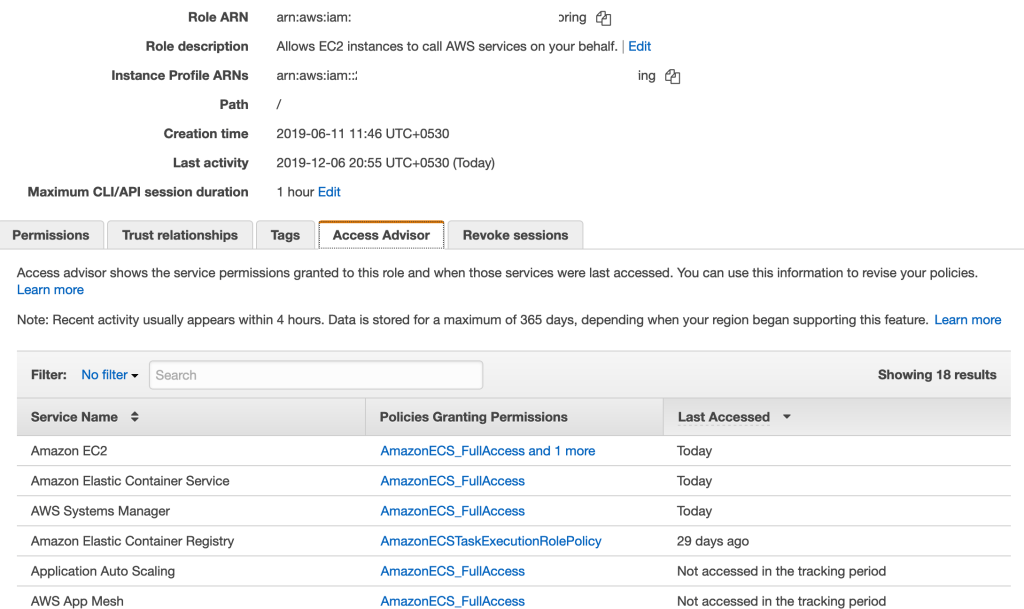Go to the Revoke sessions tab
The width and height of the screenshot is (1024, 609).
[x=515, y=235]
